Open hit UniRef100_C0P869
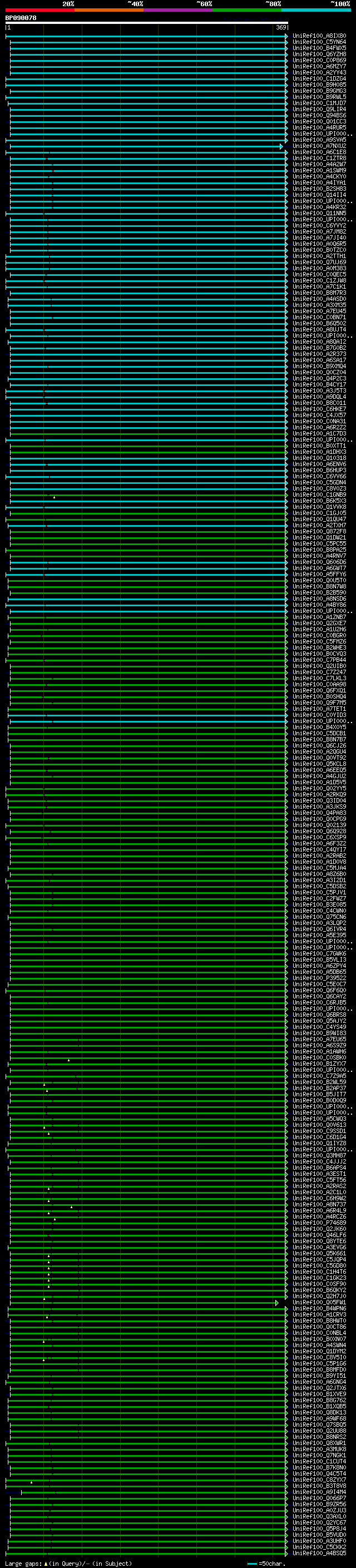The height and width of the screenshot is (1568, 356). coord(319,60)
